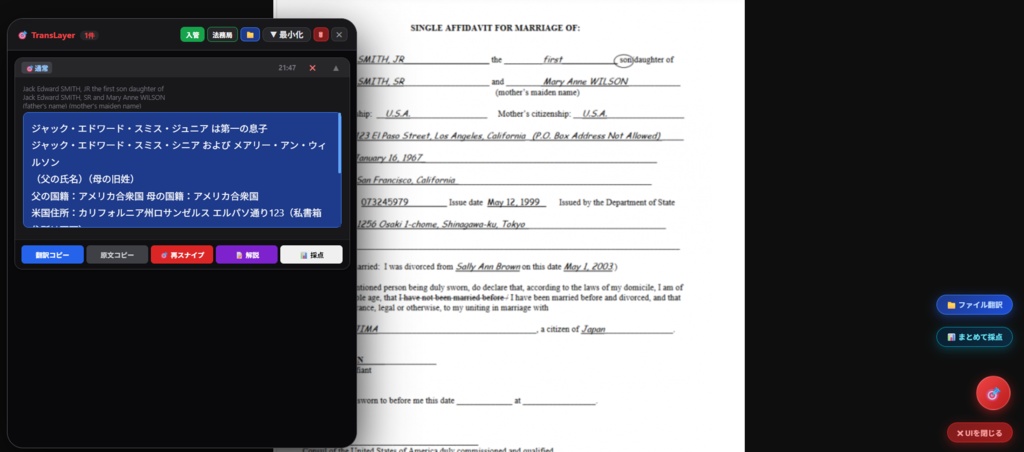Click the 1件 count badge
The height and width of the screenshot is (452, 1024).
click(x=89, y=35)
